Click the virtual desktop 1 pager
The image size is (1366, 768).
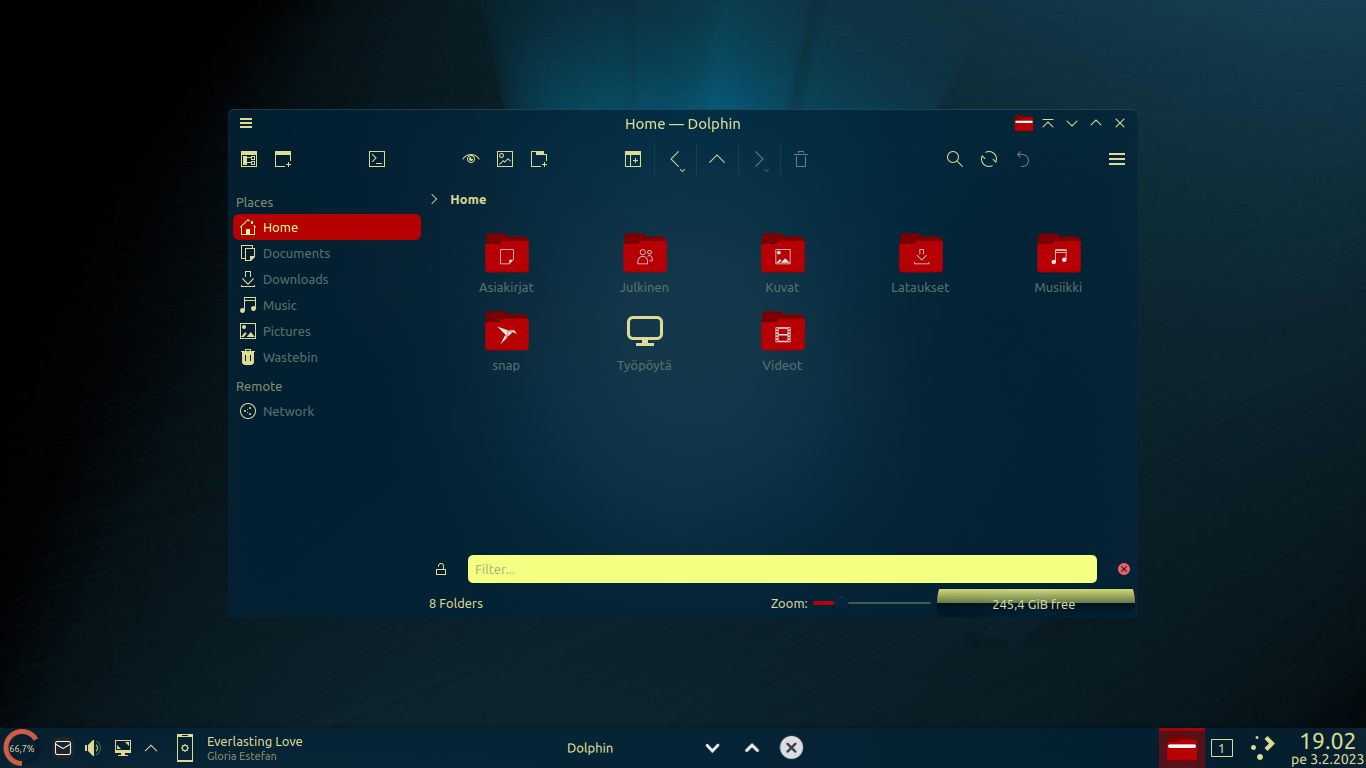click(1222, 748)
